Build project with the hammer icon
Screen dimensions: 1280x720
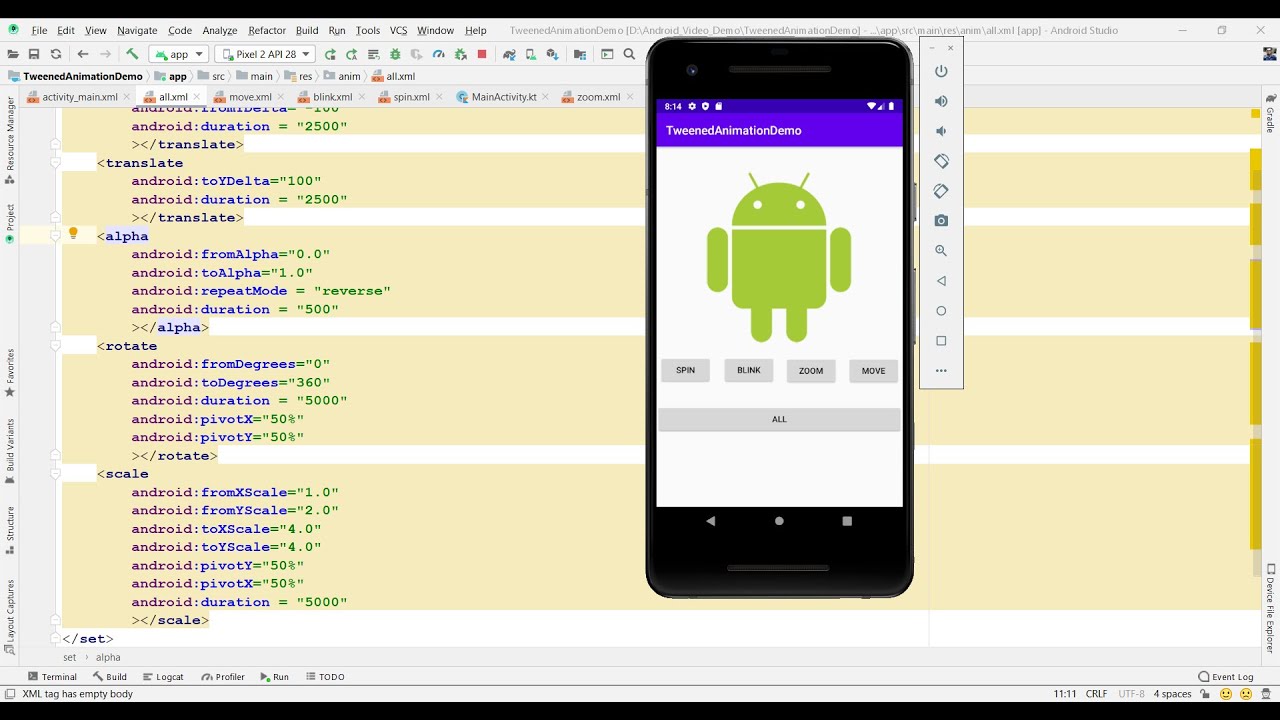(132, 54)
